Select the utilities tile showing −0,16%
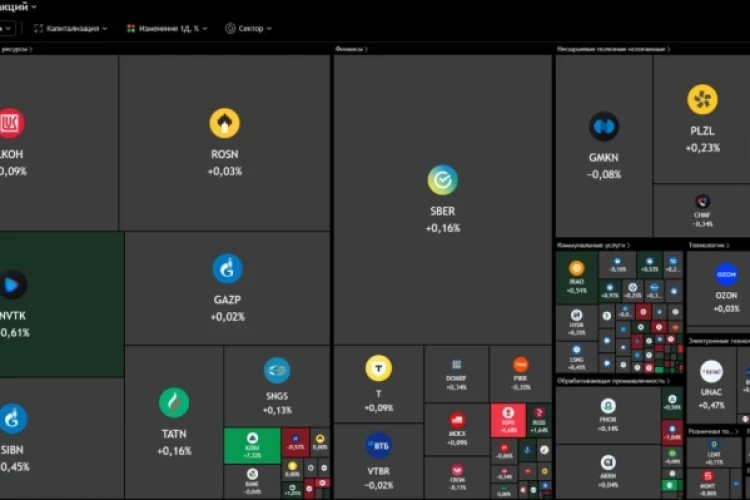The image size is (750, 500). (618, 265)
